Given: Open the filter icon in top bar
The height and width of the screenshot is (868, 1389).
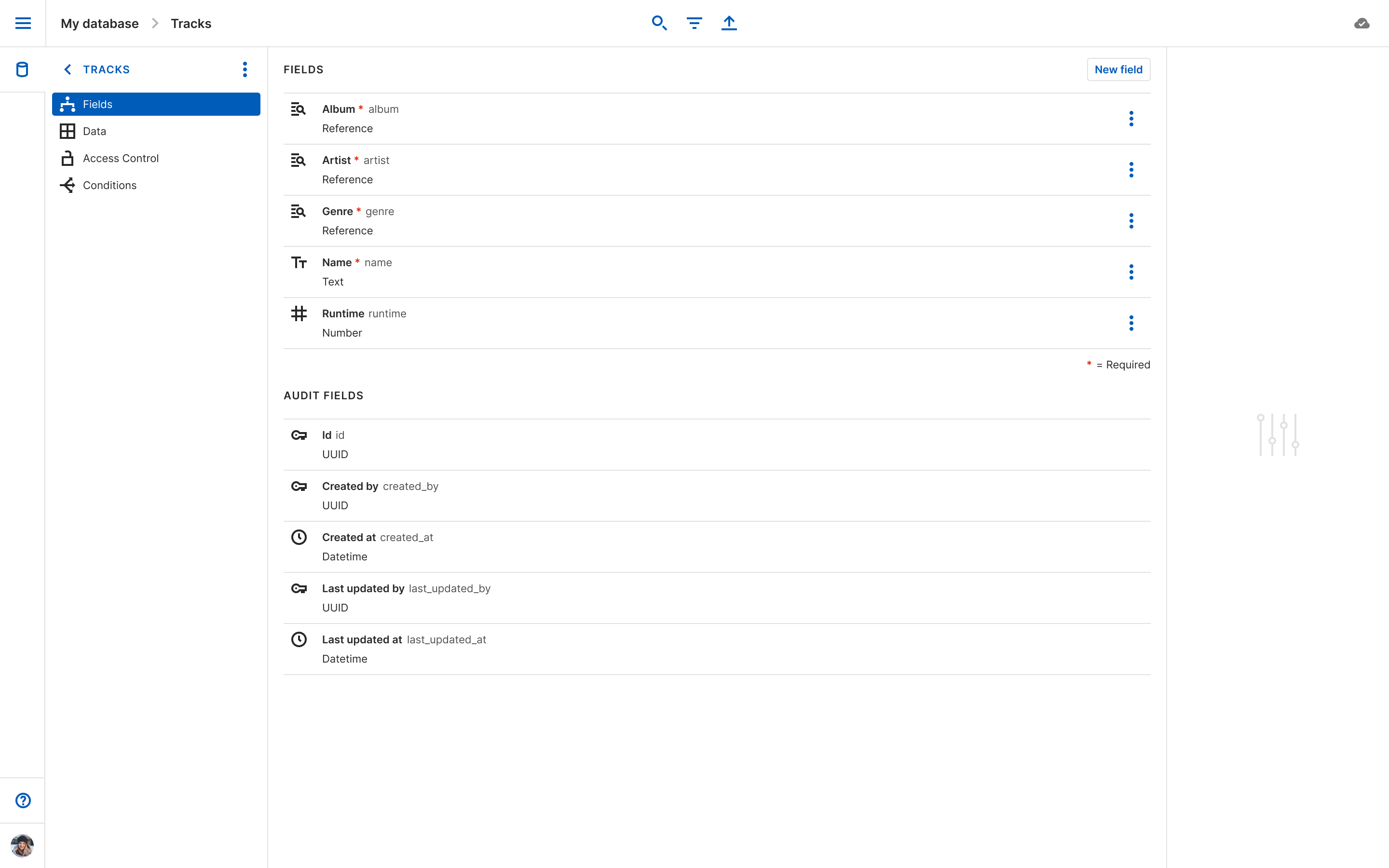Looking at the screenshot, I should [694, 23].
